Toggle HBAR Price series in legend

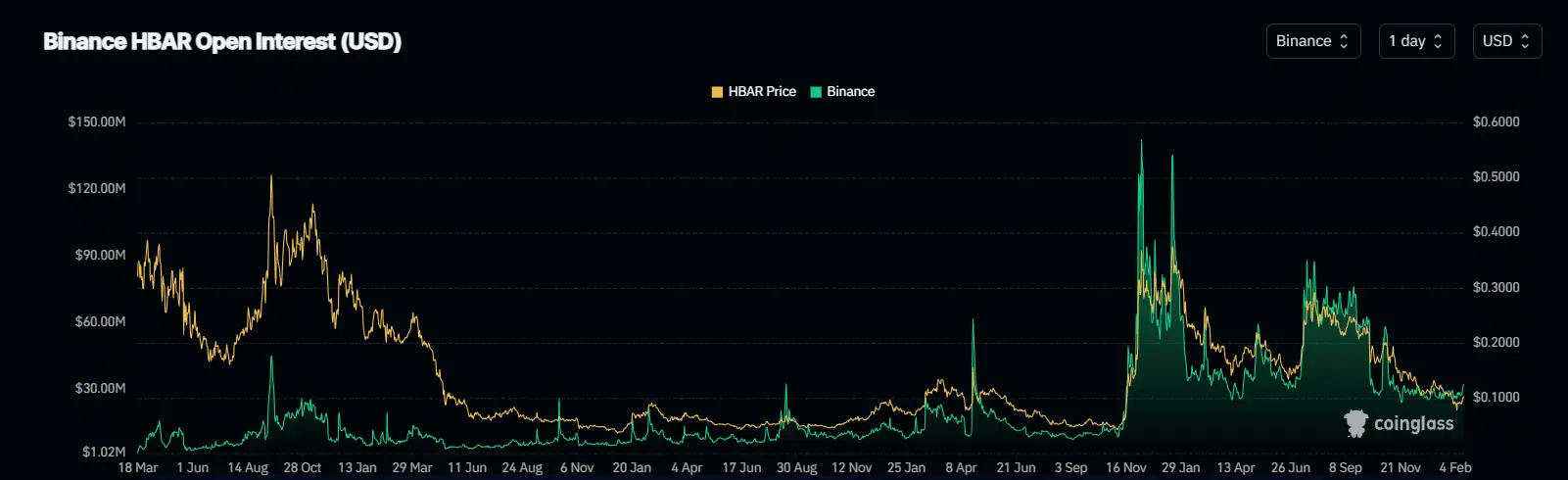click(x=753, y=91)
